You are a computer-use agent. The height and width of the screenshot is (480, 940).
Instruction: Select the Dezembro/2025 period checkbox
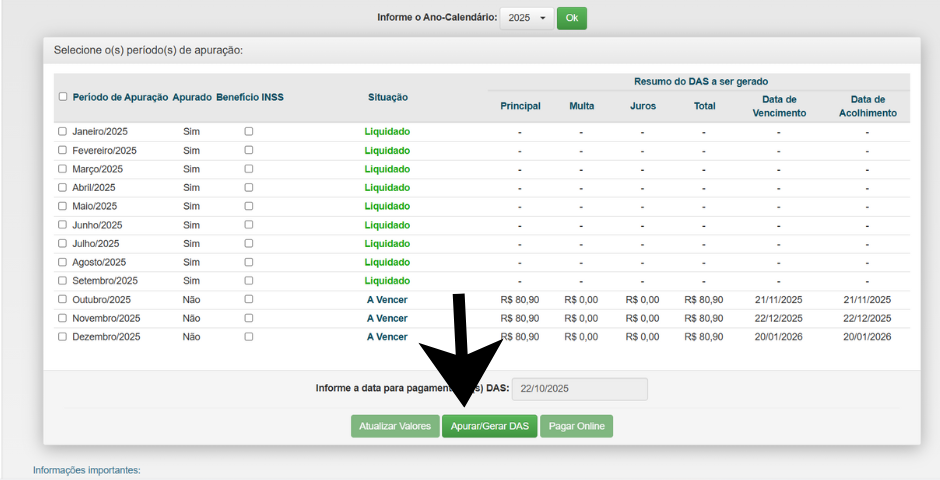62,337
